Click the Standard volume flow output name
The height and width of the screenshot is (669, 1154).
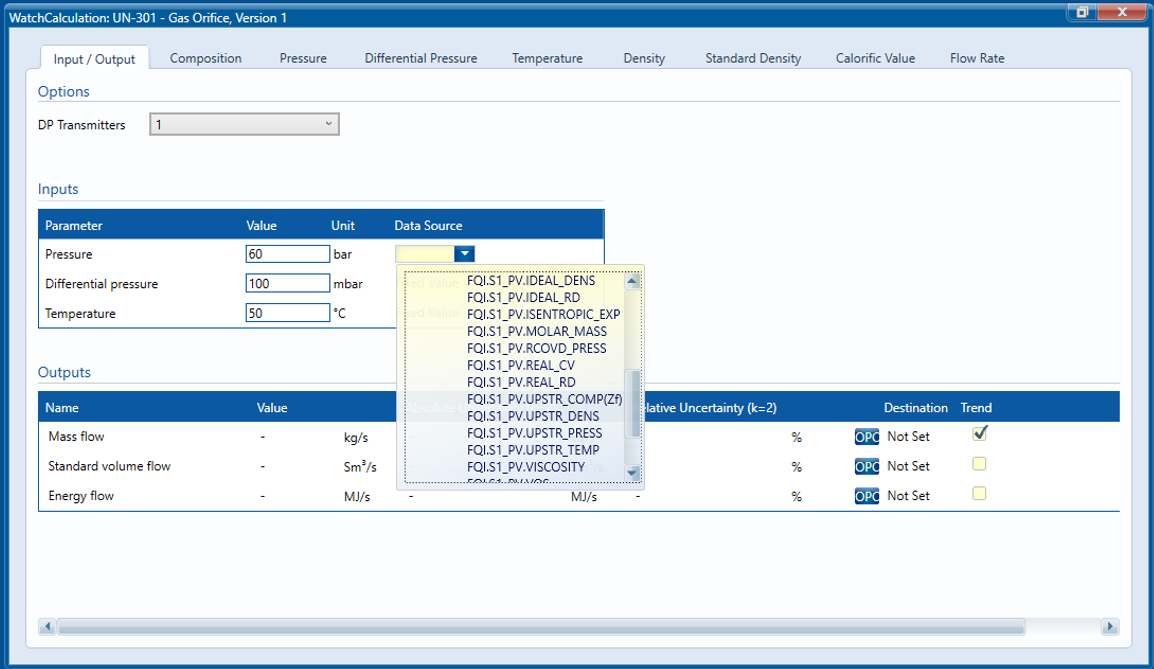pos(109,466)
